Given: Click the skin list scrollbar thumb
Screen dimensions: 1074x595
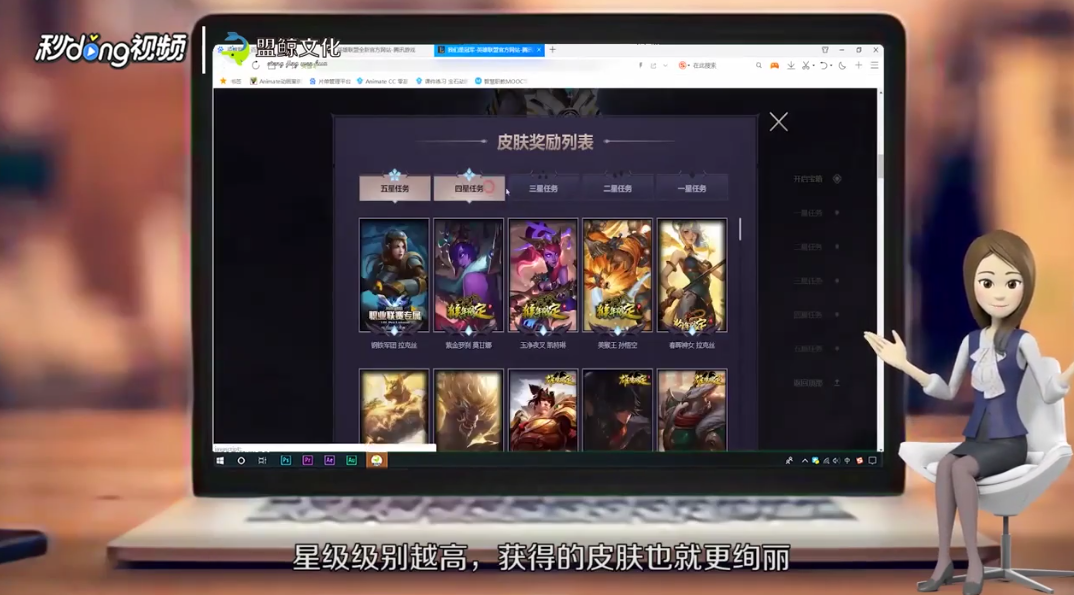Looking at the screenshot, I should tap(740, 229).
